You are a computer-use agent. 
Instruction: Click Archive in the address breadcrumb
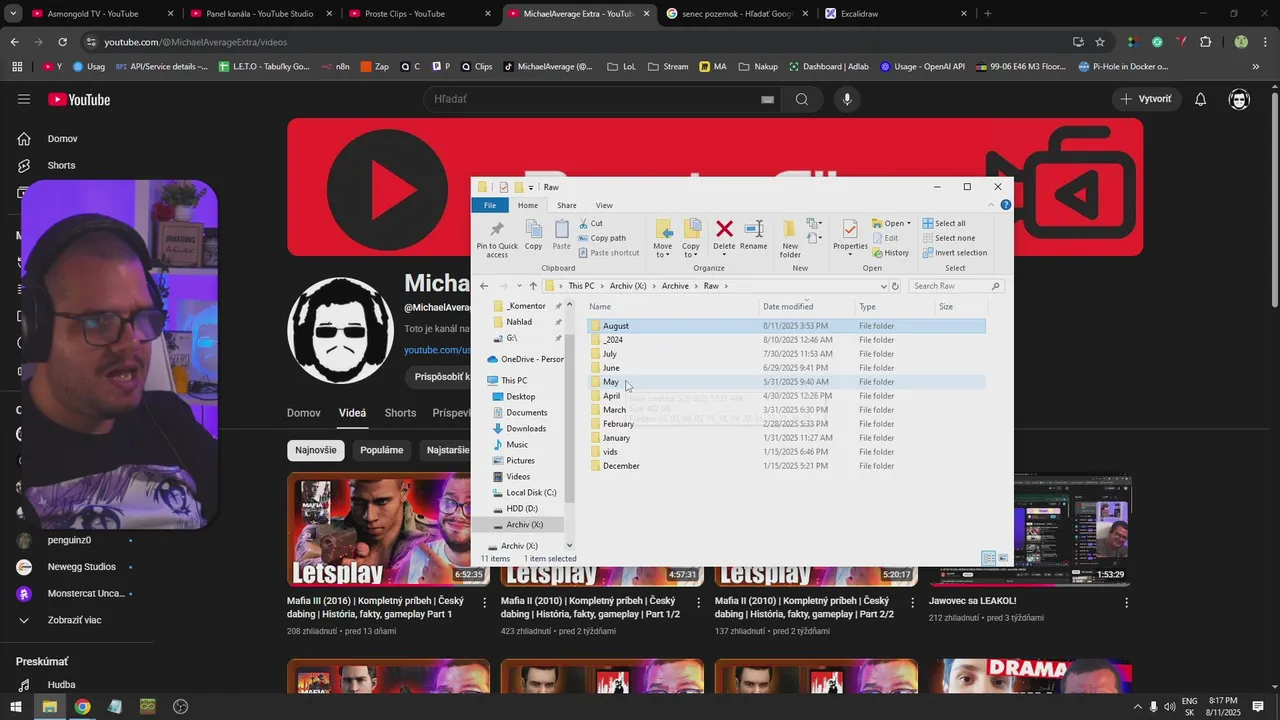click(x=675, y=286)
